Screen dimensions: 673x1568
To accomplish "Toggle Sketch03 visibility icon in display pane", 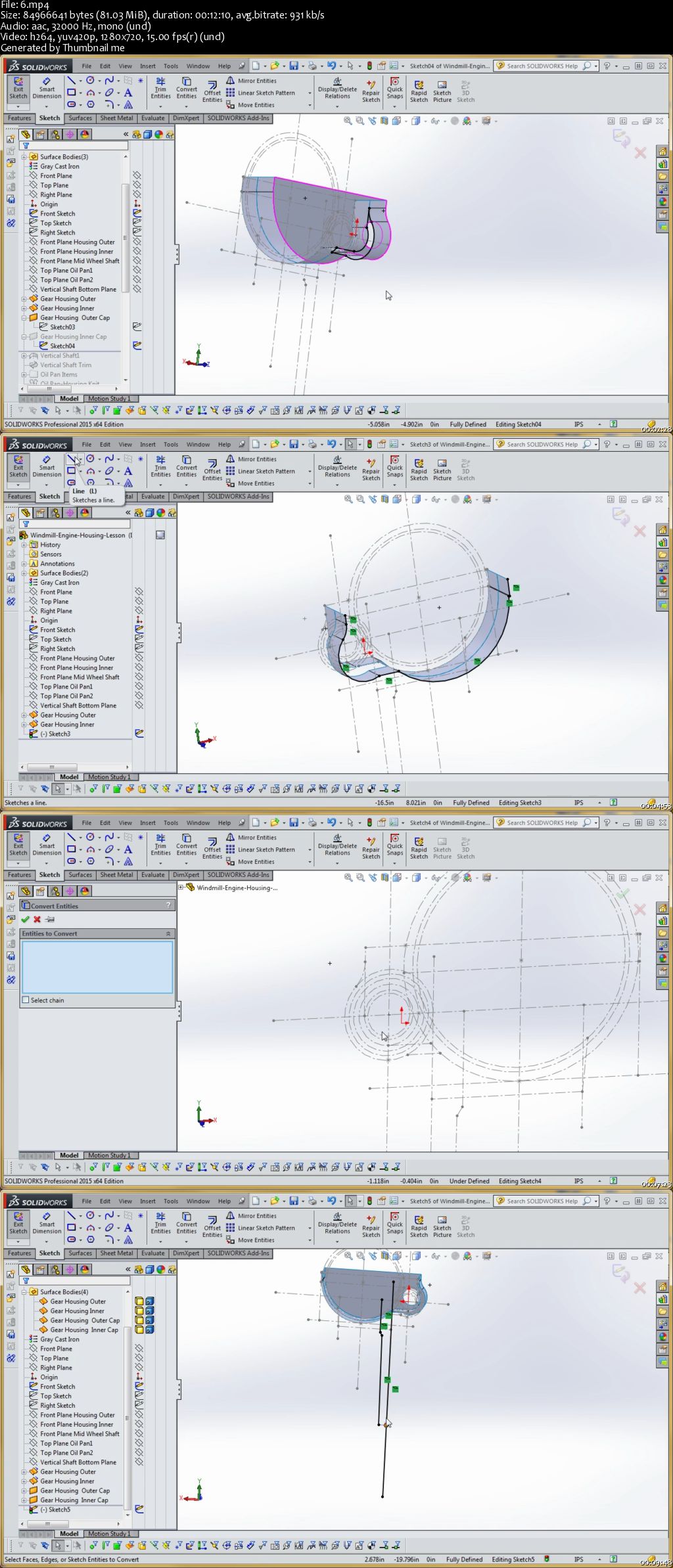I will tap(137, 326).
